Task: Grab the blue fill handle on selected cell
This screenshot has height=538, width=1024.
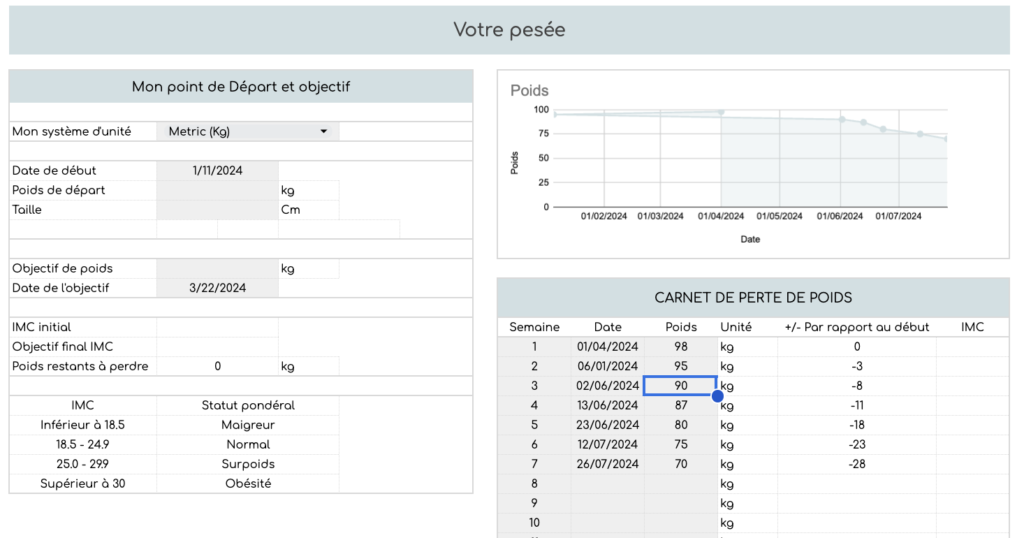Action: [717, 396]
